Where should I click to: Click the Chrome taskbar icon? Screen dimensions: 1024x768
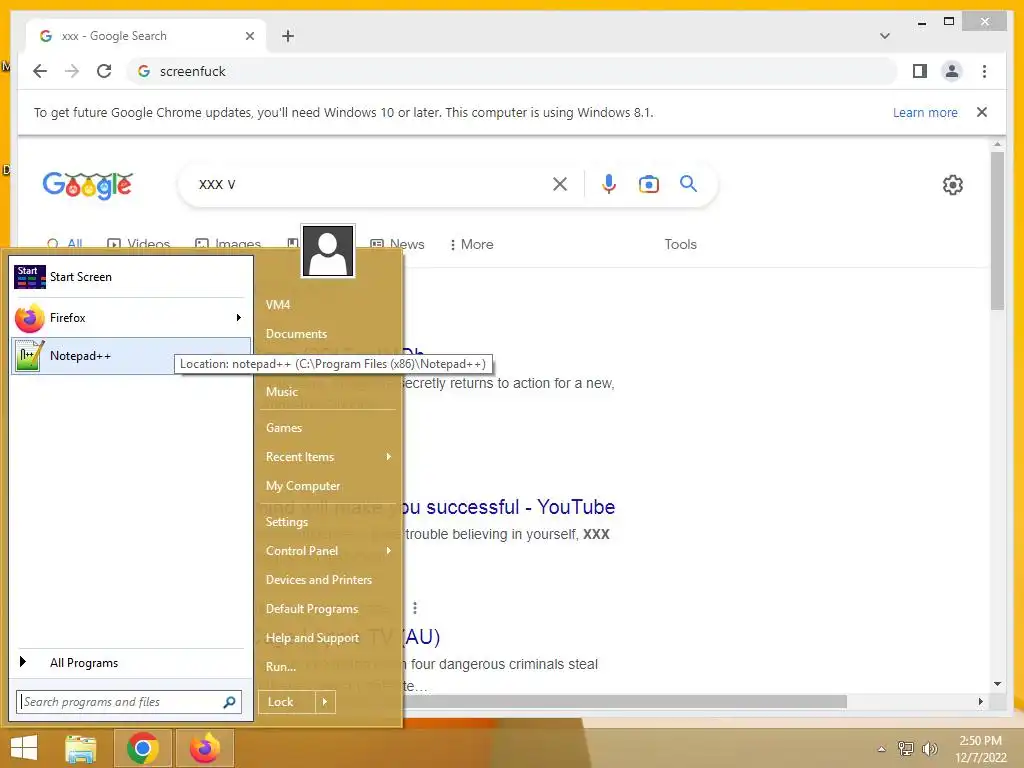(142, 748)
